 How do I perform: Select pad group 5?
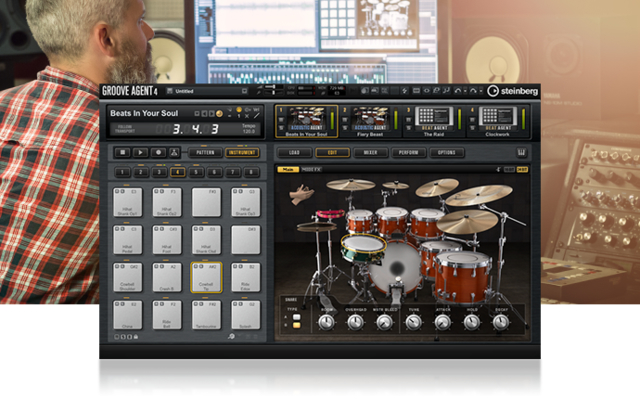196,172
